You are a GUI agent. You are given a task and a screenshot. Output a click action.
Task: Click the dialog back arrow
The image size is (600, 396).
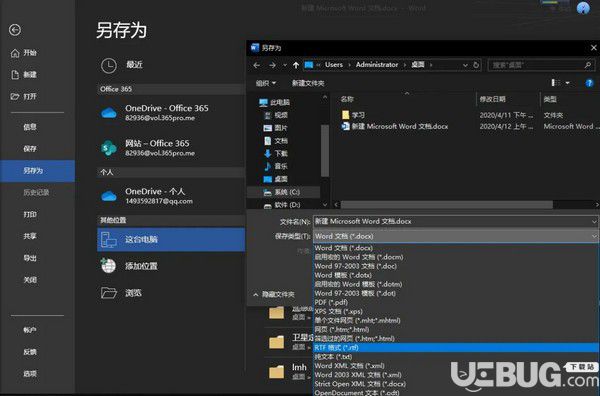[256, 65]
